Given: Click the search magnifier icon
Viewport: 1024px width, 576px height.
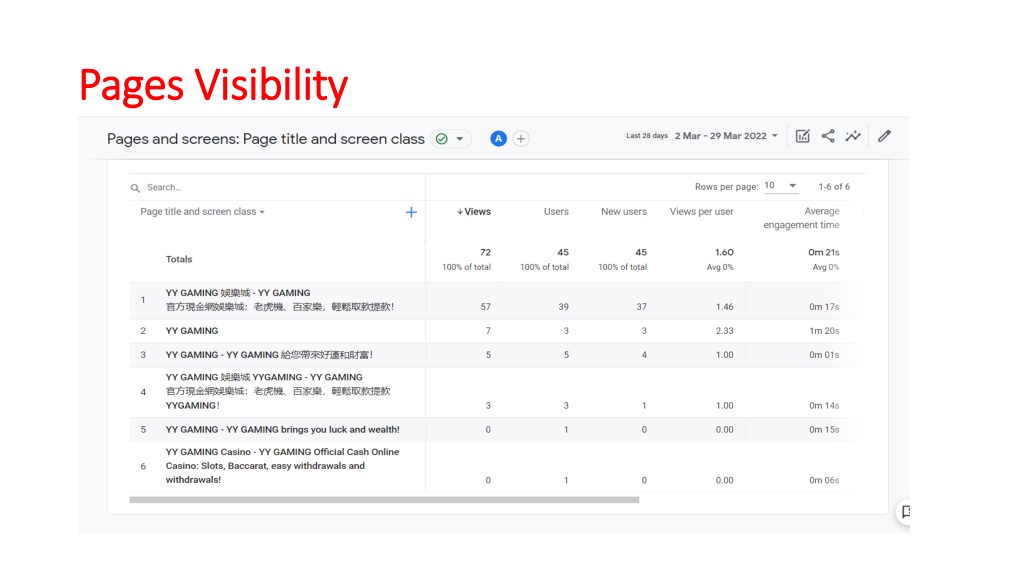Looking at the screenshot, I should 135,188.
